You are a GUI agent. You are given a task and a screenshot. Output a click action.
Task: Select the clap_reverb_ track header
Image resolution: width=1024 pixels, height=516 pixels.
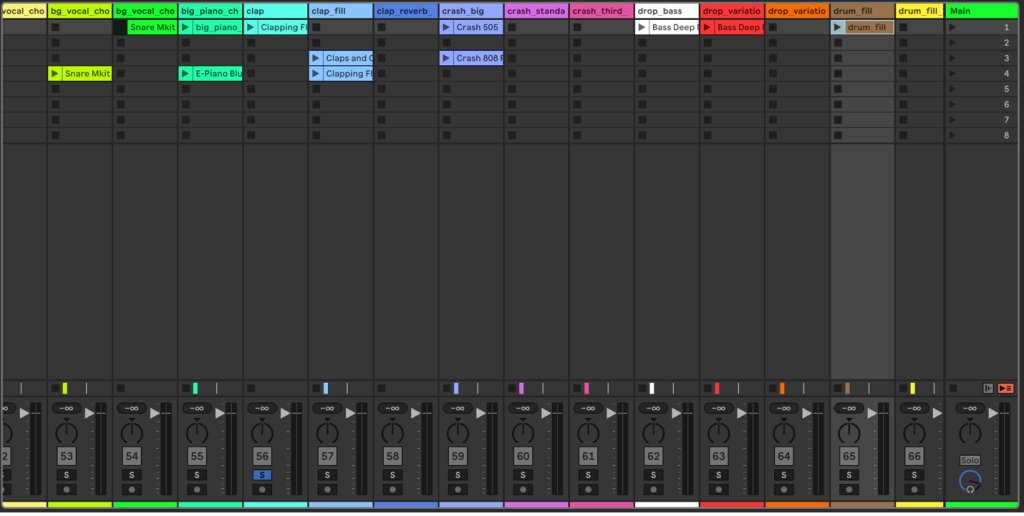pos(406,11)
